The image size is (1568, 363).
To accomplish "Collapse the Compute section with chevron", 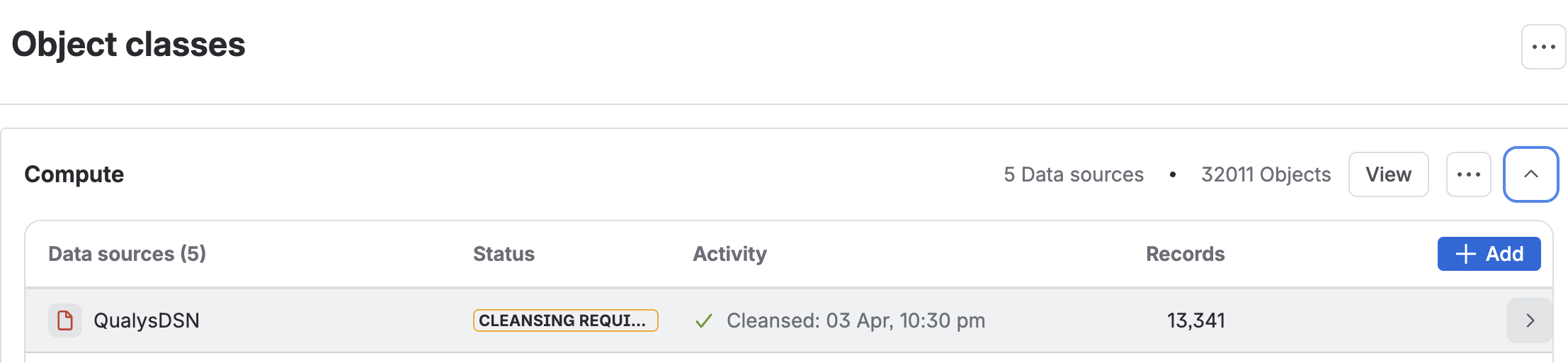I will (1530, 174).
